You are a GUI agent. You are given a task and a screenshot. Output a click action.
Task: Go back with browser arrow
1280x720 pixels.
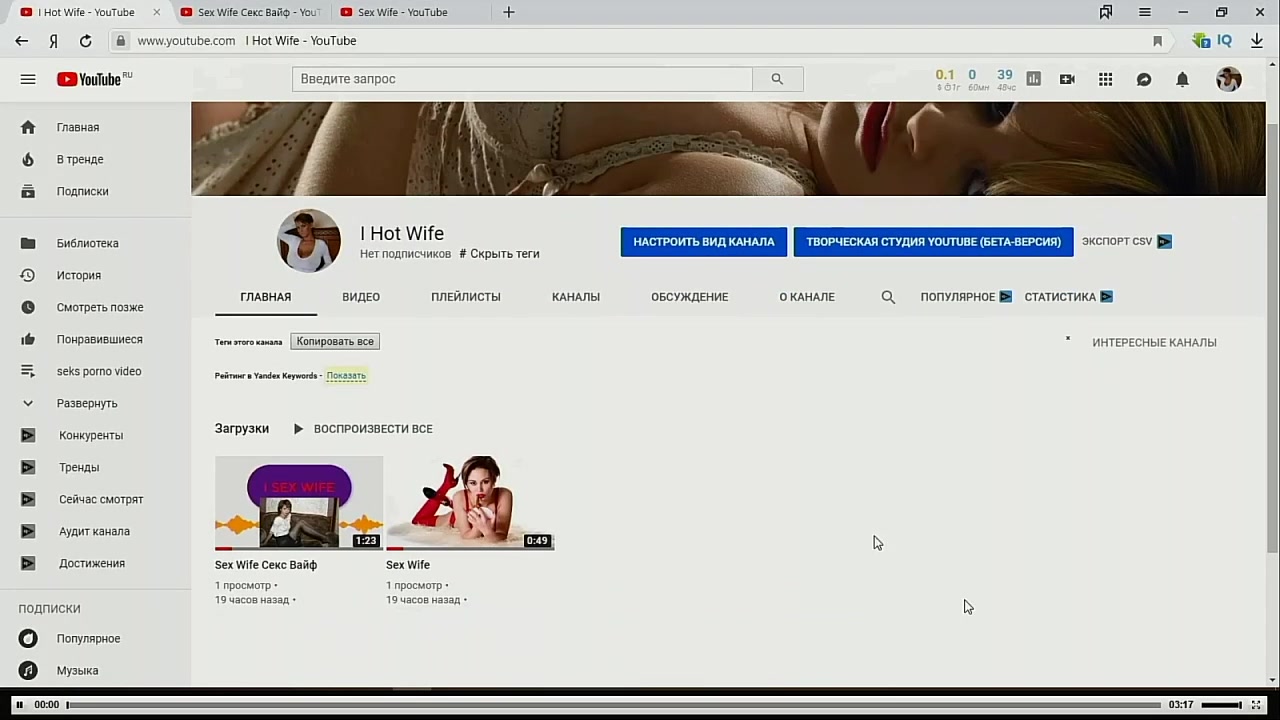(x=22, y=41)
